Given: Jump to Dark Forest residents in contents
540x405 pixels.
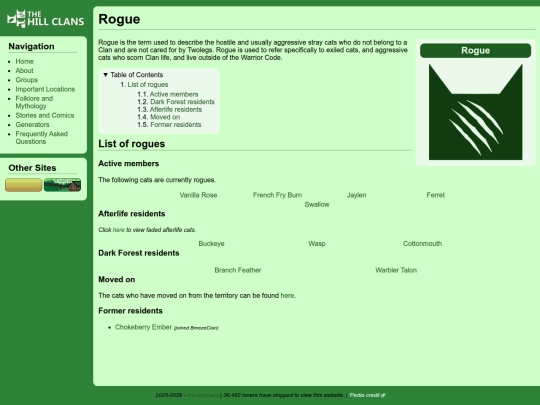Looking at the screenshot, I should (182, 102).
